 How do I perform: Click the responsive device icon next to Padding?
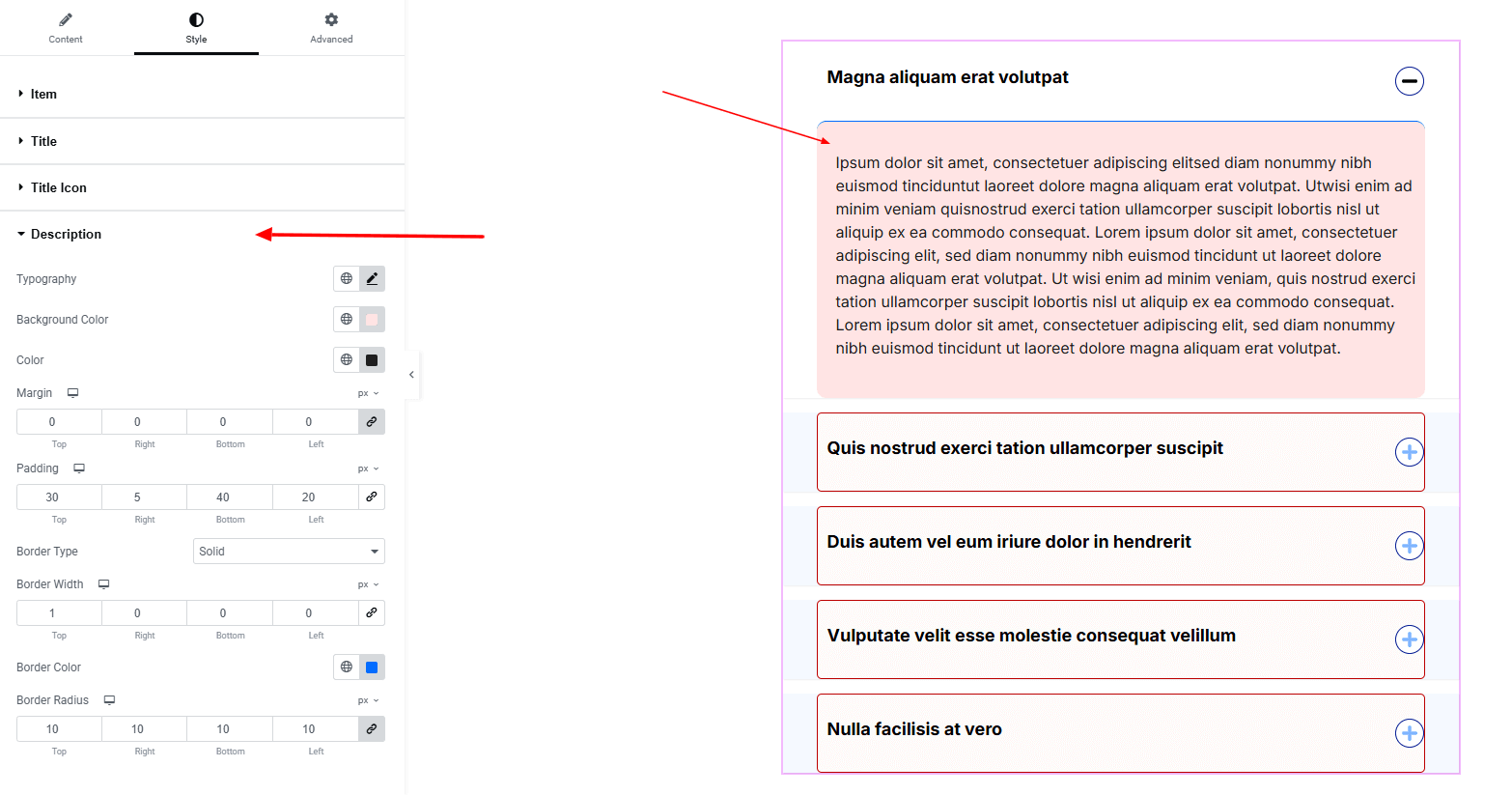pos(79,468)
